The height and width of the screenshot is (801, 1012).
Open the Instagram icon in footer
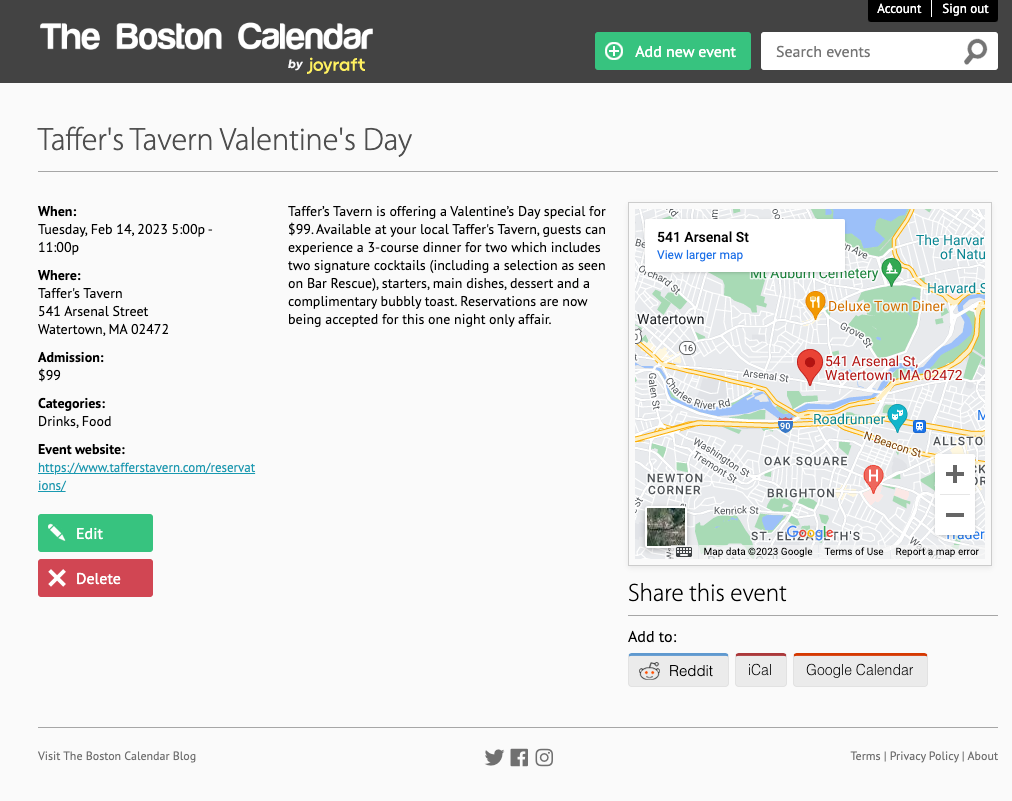pyautogui.click(x=544, y=757)
